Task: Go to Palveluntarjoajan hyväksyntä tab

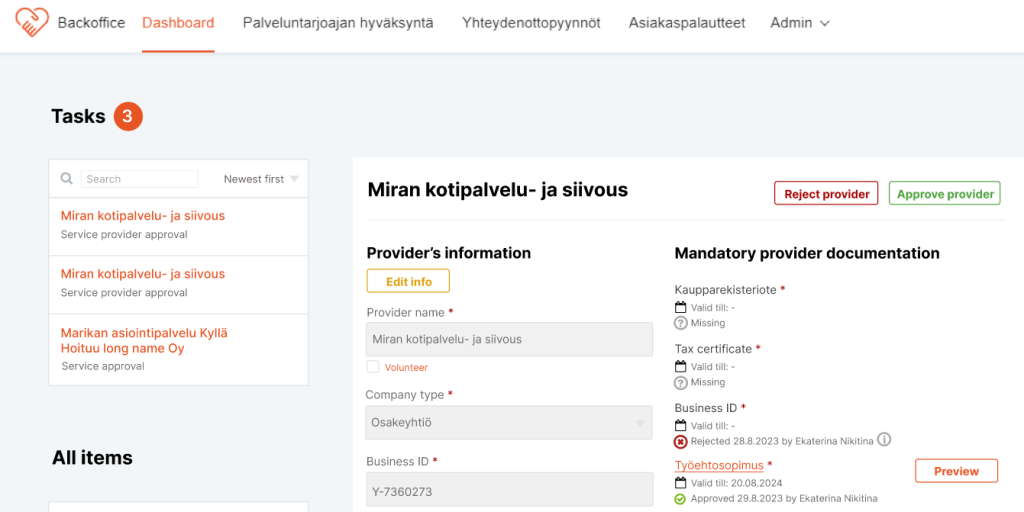Action: (x=338, y=23)
